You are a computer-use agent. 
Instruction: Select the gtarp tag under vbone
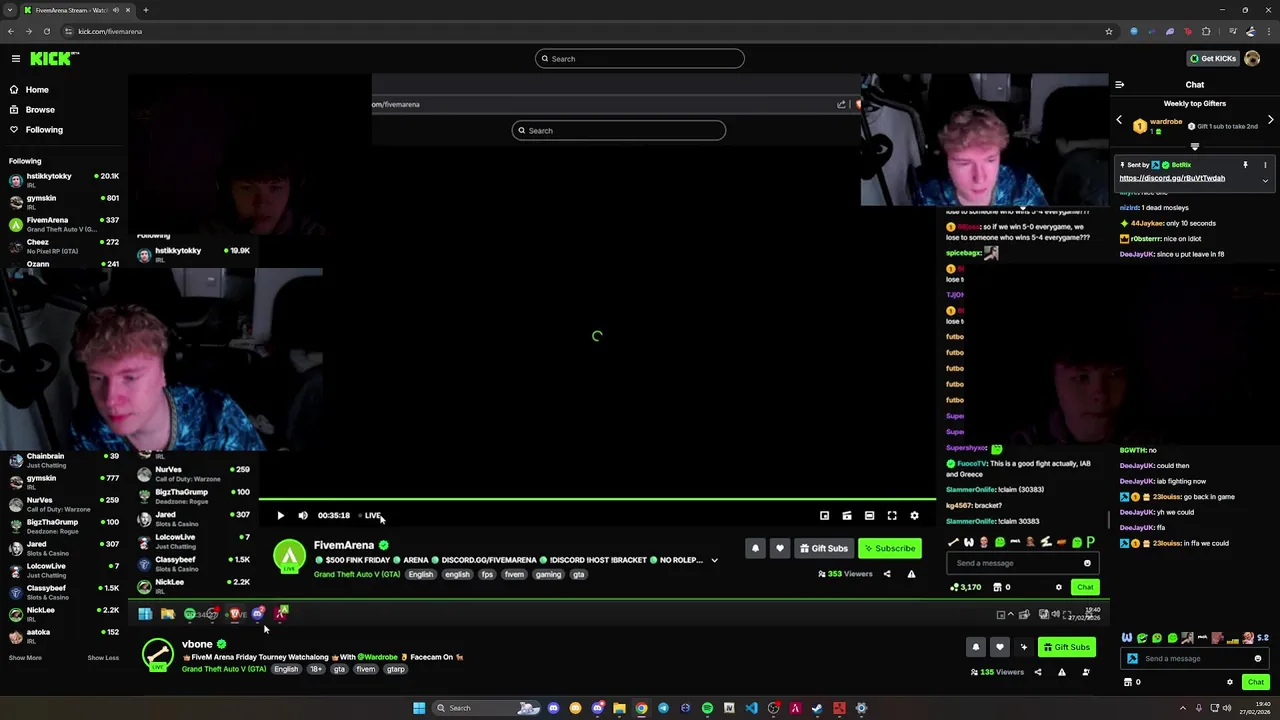tap(396, 669)
